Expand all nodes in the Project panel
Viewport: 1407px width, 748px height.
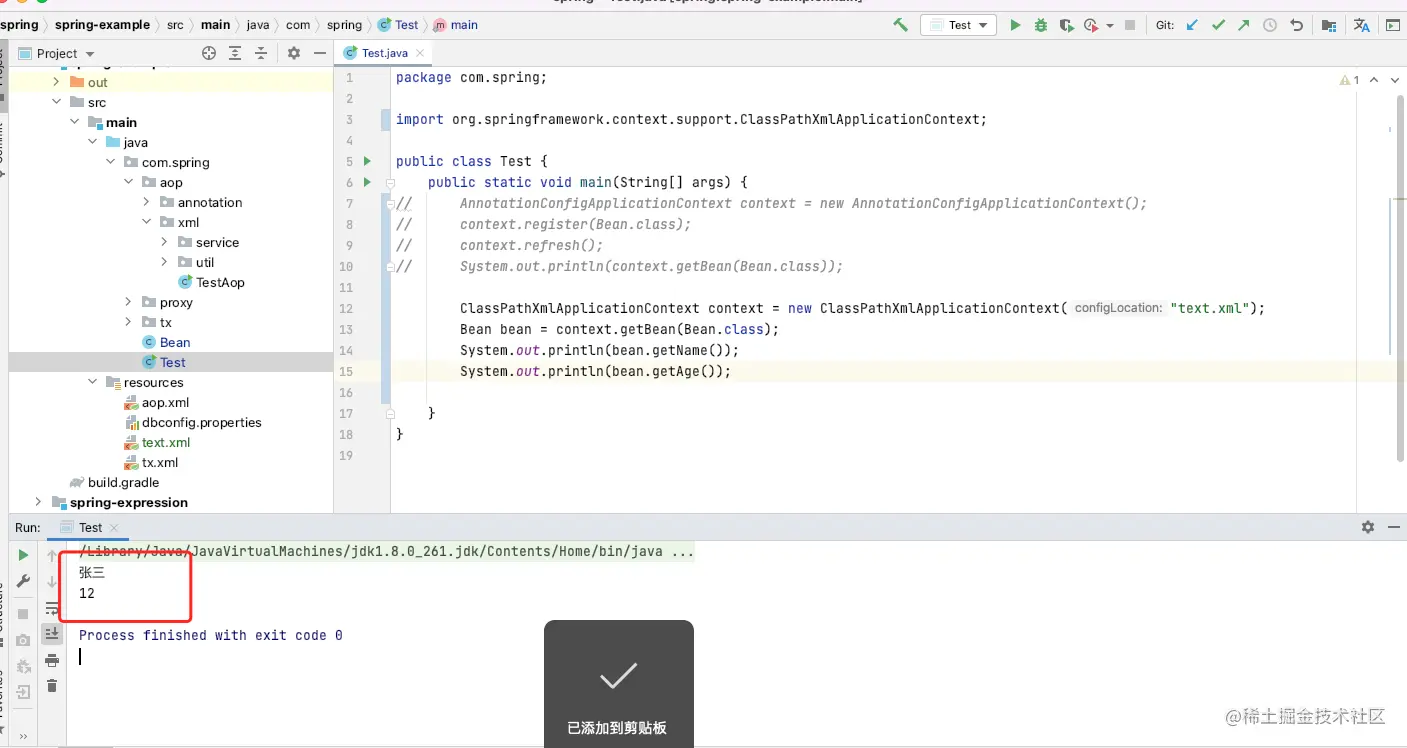pyautogui.click(x=235, y=53)
